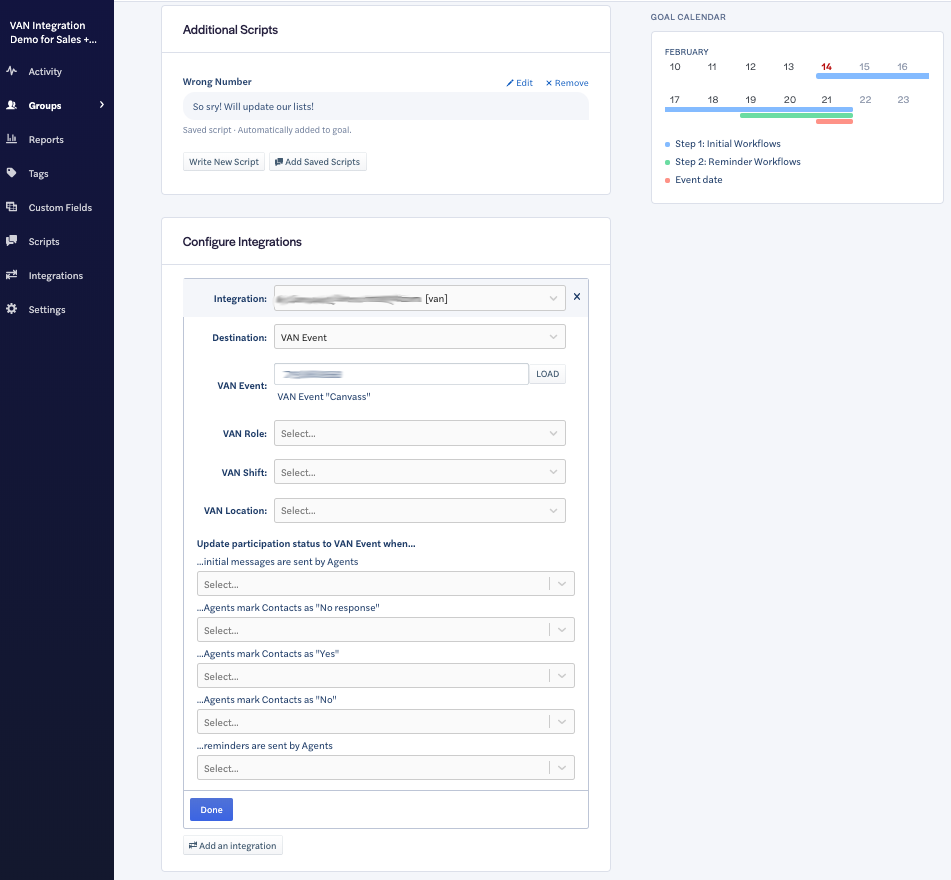The image size is (951, 880).
Task: Open dropdown for Contacts marked "Yes"
Action: pos(386,676)
